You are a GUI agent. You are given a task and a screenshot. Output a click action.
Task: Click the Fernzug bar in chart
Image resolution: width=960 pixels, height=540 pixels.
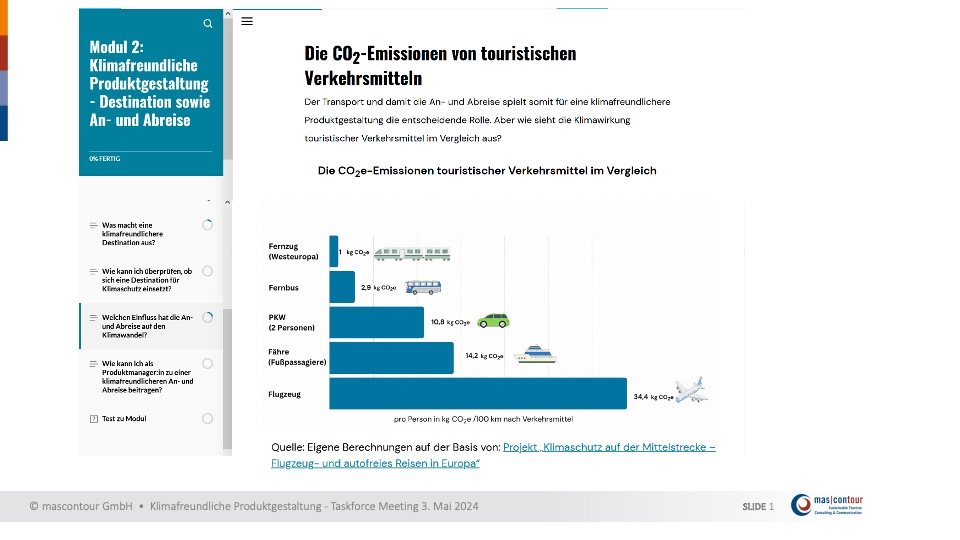(334, 251)
